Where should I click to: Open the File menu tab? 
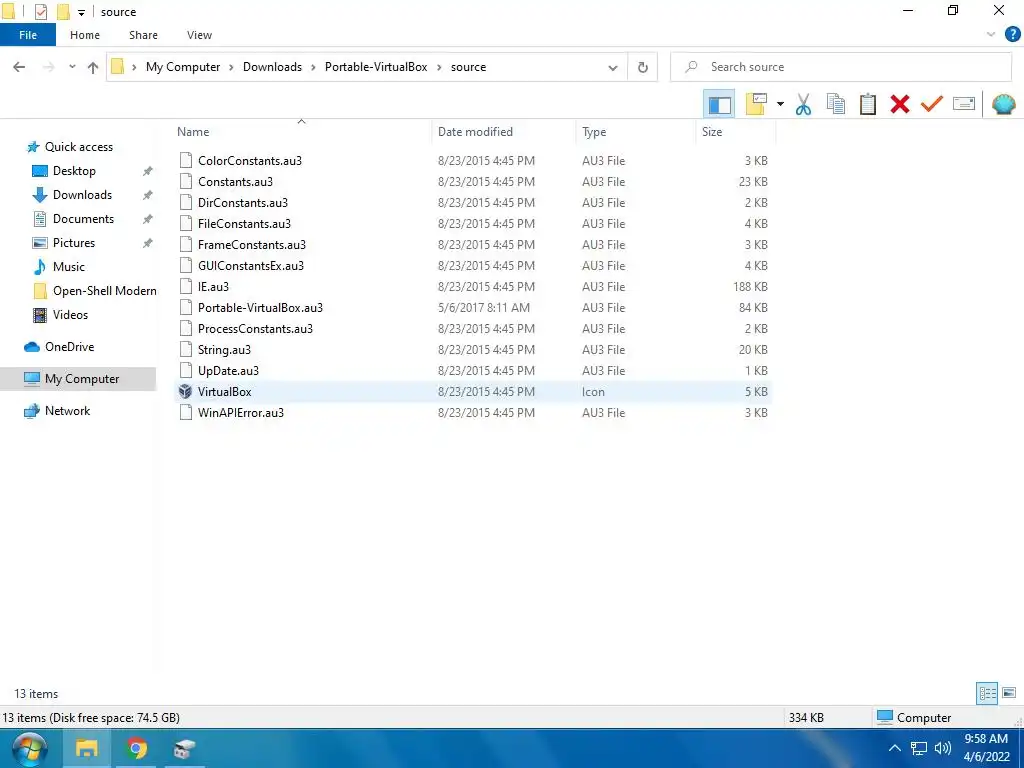pyautogui.click(x=28, y=35)
